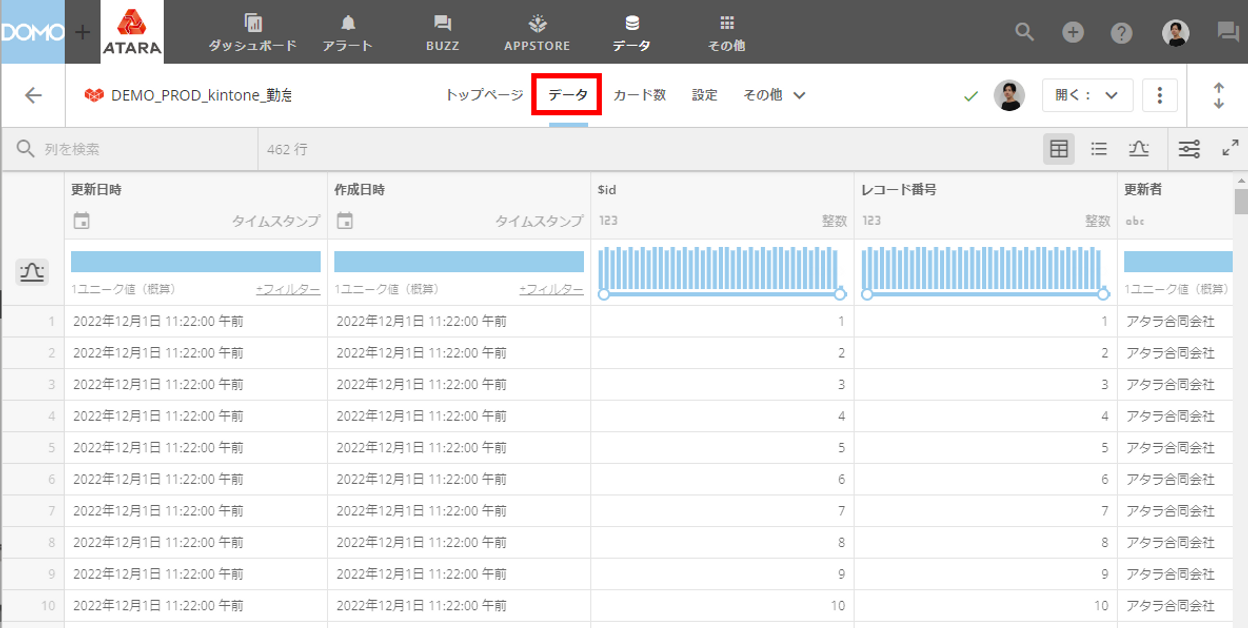Click the 462 行 row count label
Screen dimensions: 1248x628
tap(288, 149)
